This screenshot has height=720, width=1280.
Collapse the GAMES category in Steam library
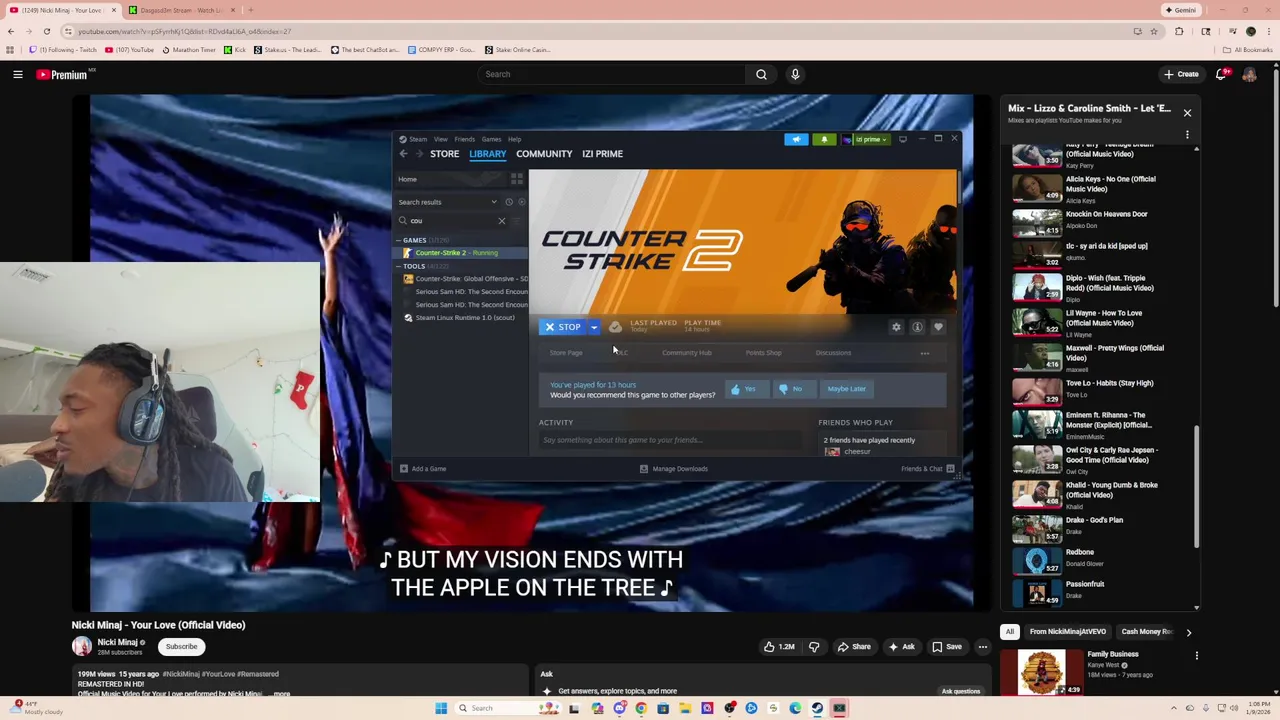pos(399,240)
